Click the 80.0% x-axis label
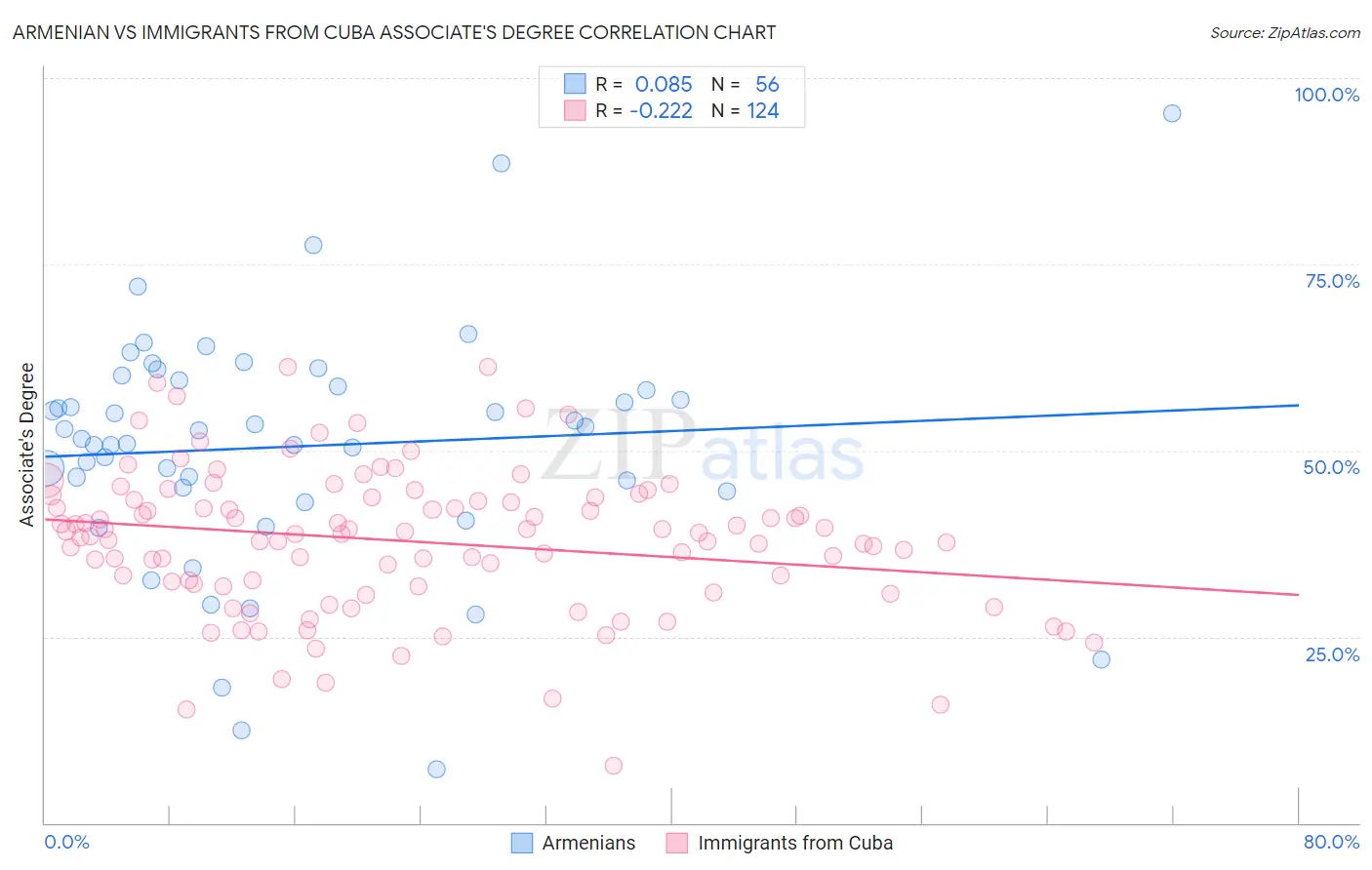This screenshot has width=1372, height=870. click(1331, 842)
